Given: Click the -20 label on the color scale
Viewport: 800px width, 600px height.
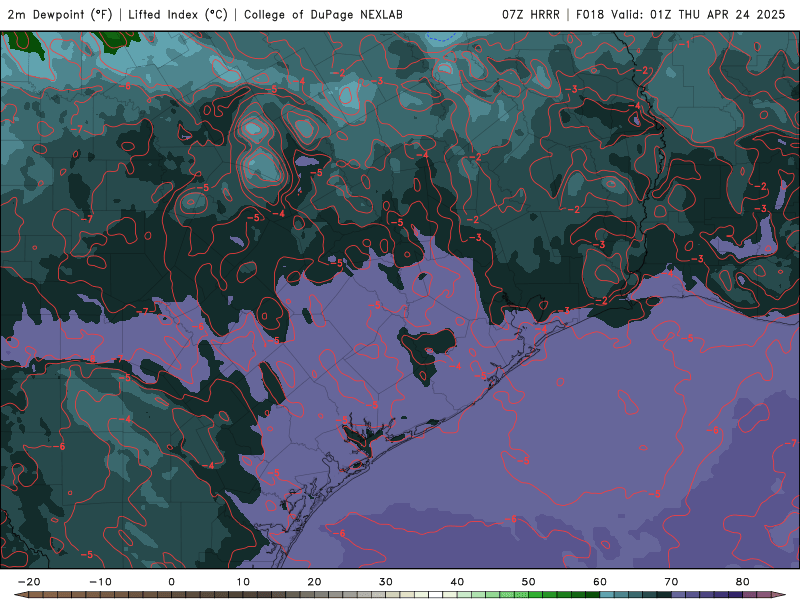Looking at the screenshot, I should (x=29, y=582).
